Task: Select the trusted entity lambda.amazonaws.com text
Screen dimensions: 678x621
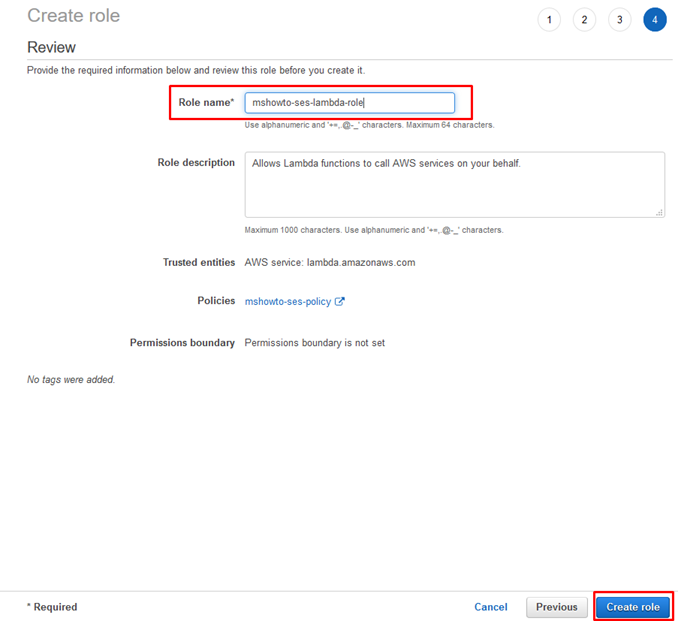Action: pyautogui.click(x=361, y=262)
